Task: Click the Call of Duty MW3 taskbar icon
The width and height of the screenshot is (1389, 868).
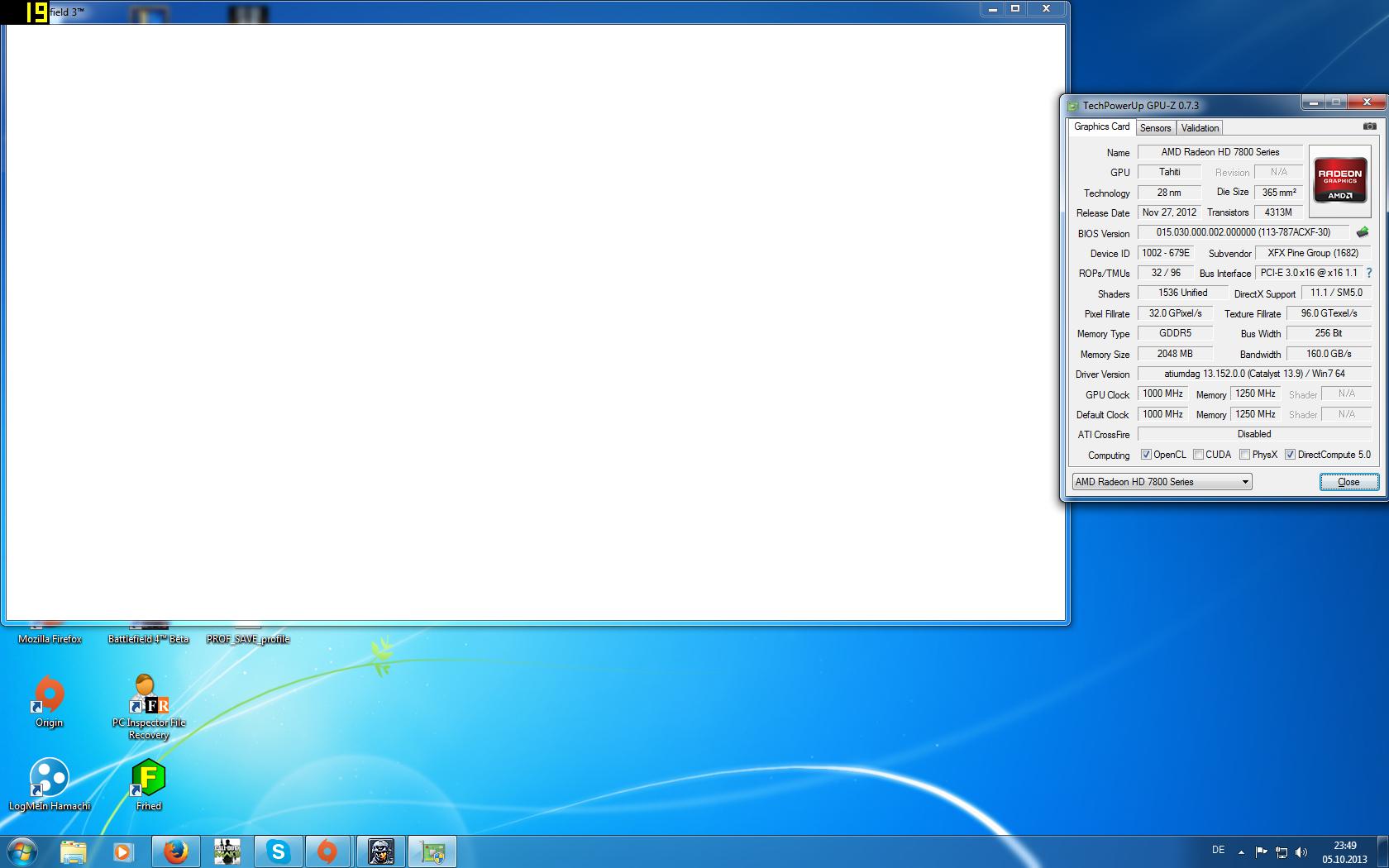Action: (227, 851)
